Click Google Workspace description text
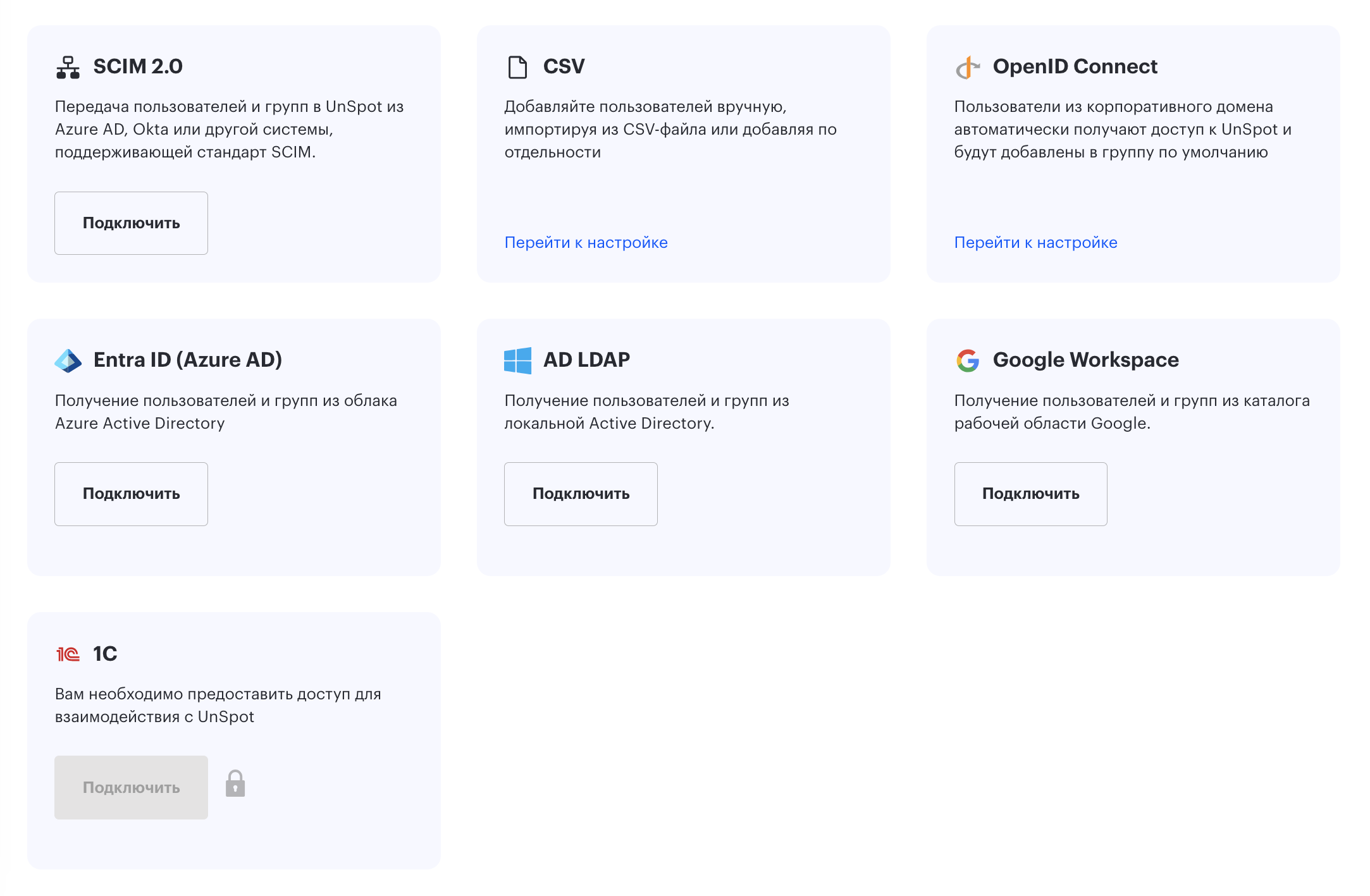The image size is (1370, 896). click(x=1132, y=412)
